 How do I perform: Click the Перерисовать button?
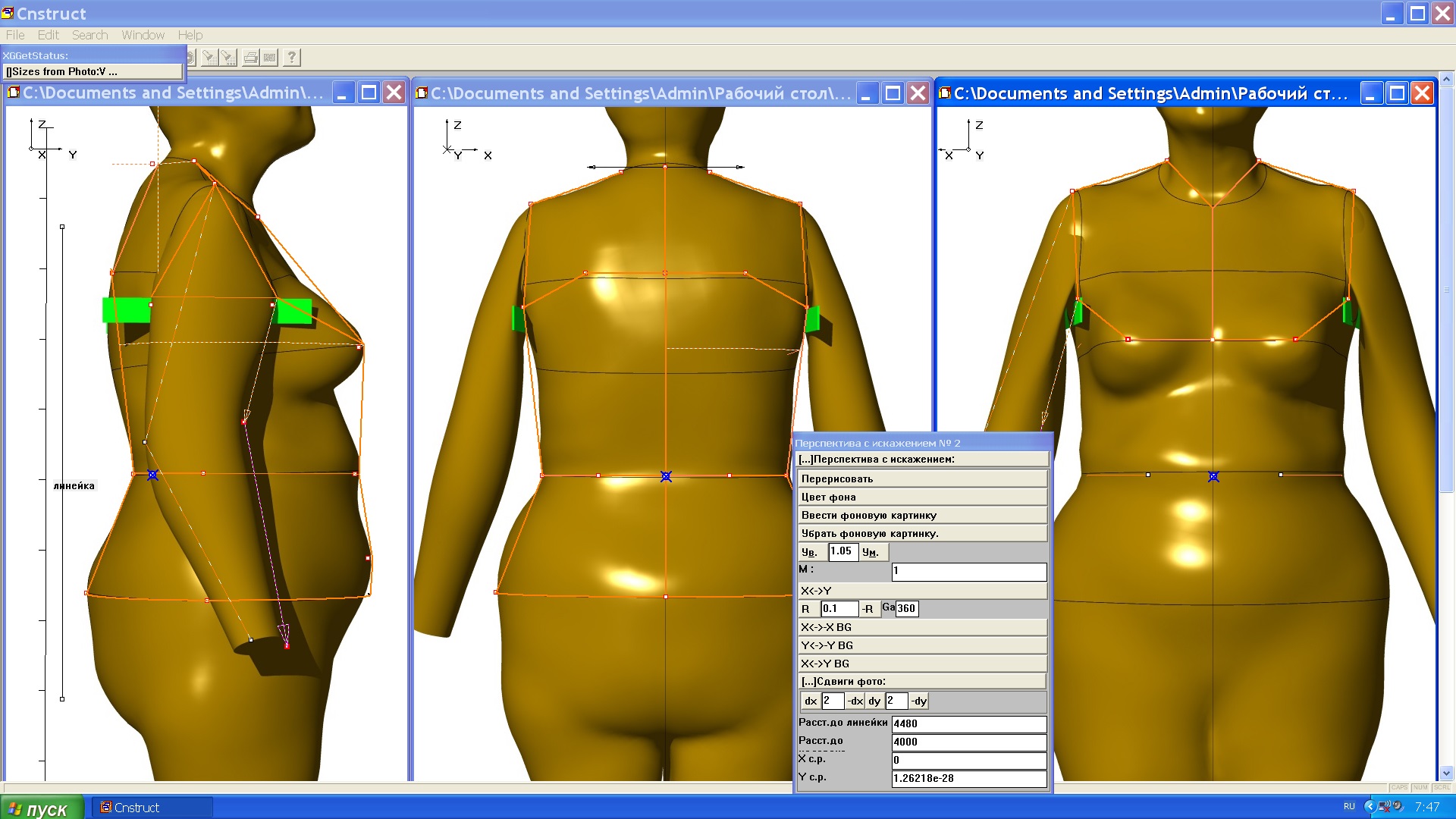[x=922, y=479]
